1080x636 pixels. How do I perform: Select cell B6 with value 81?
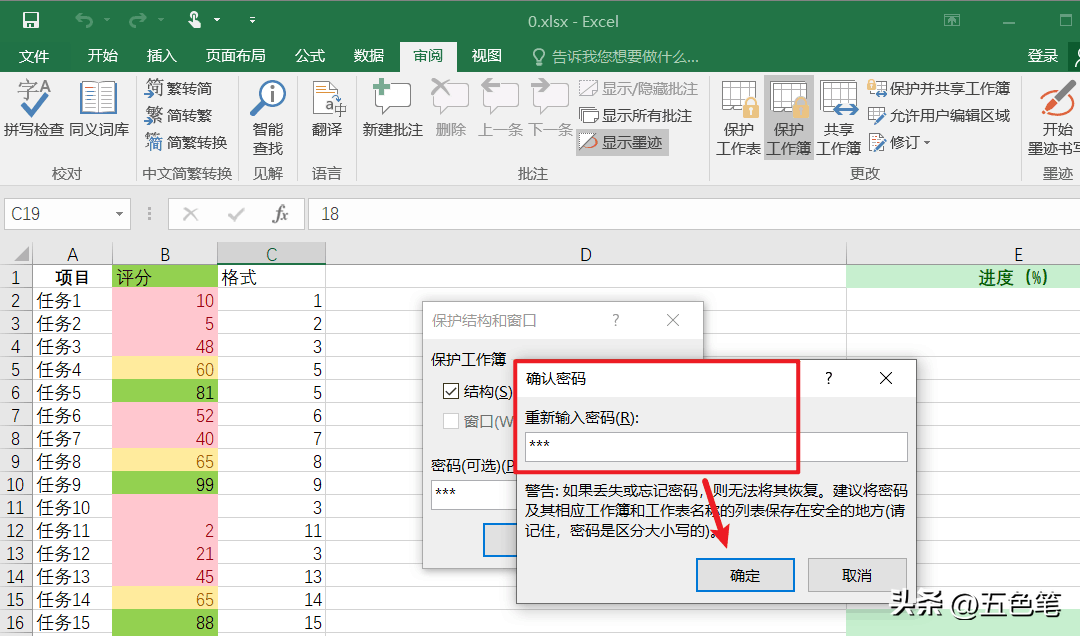(x=165, y=392)
